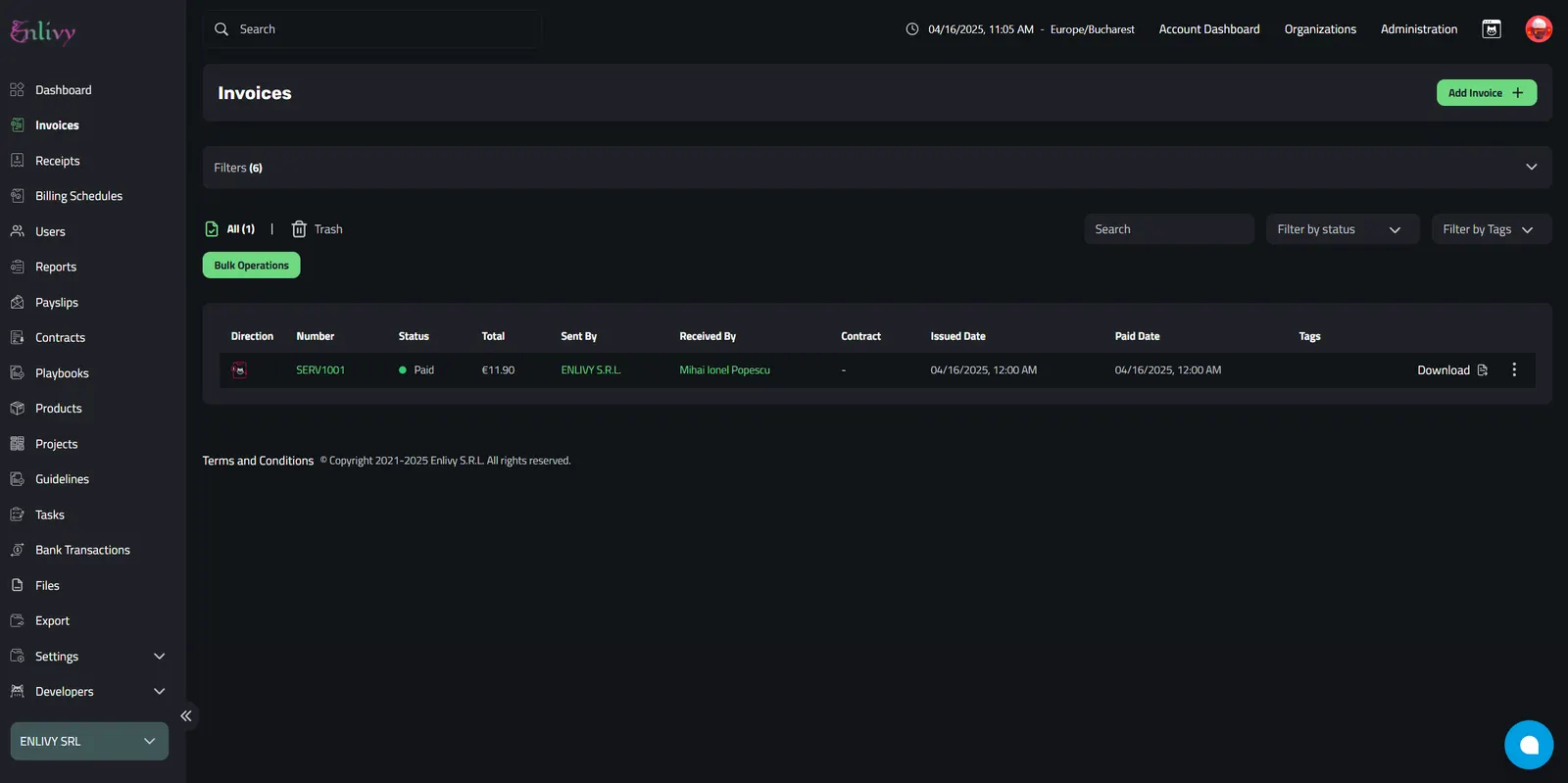Viewport: 1568px width, 783px height.
Task: Click the Direction column header
Action: [252, 336]
